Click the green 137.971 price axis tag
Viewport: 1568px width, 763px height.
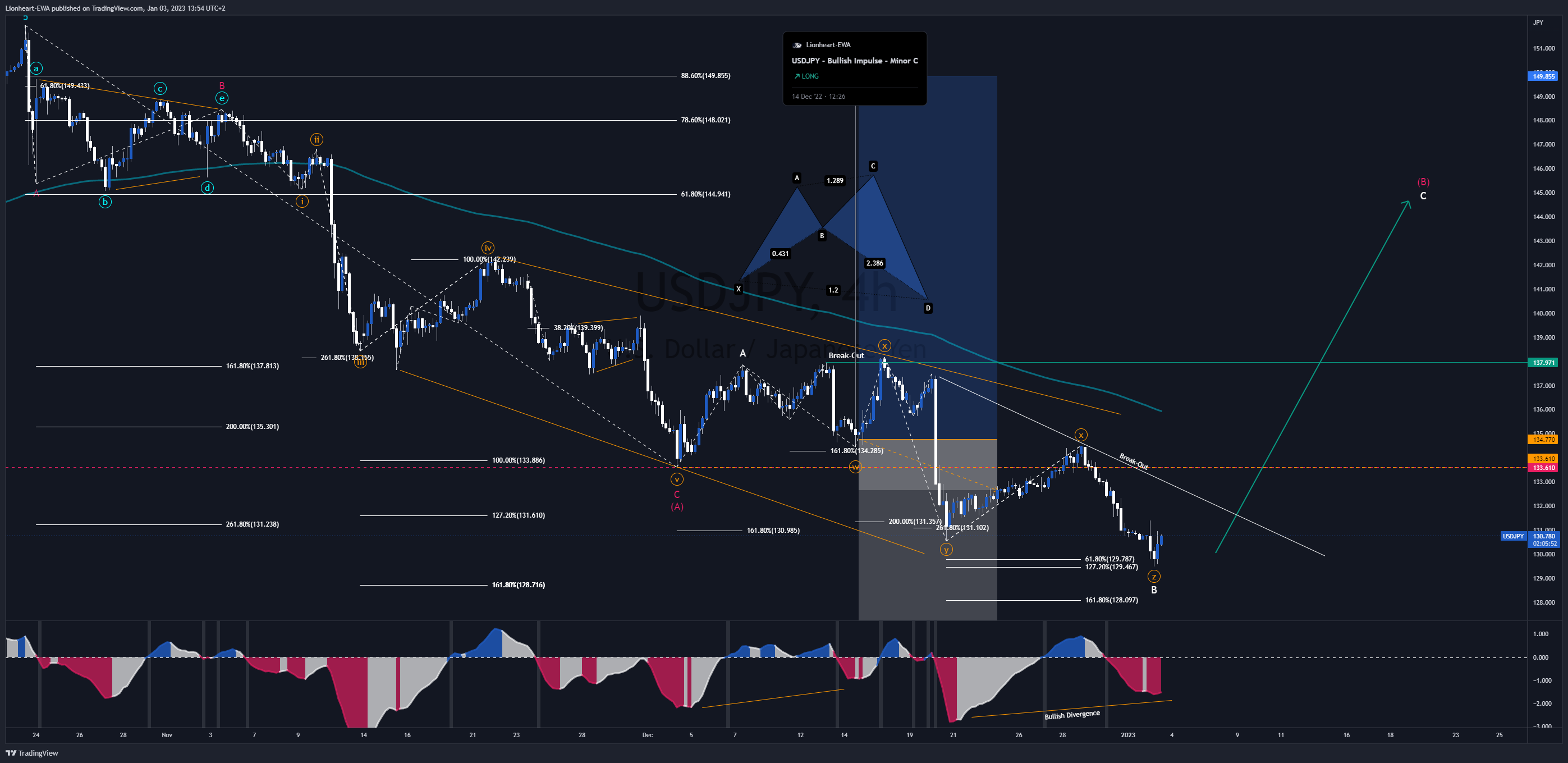tap(1542, 362)
